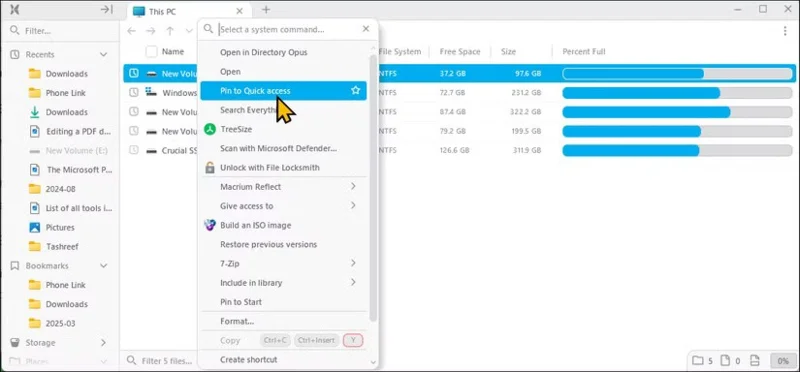Click the app logo icon at top-left
This screenshot has height=372, width=800.
[15, 10]
